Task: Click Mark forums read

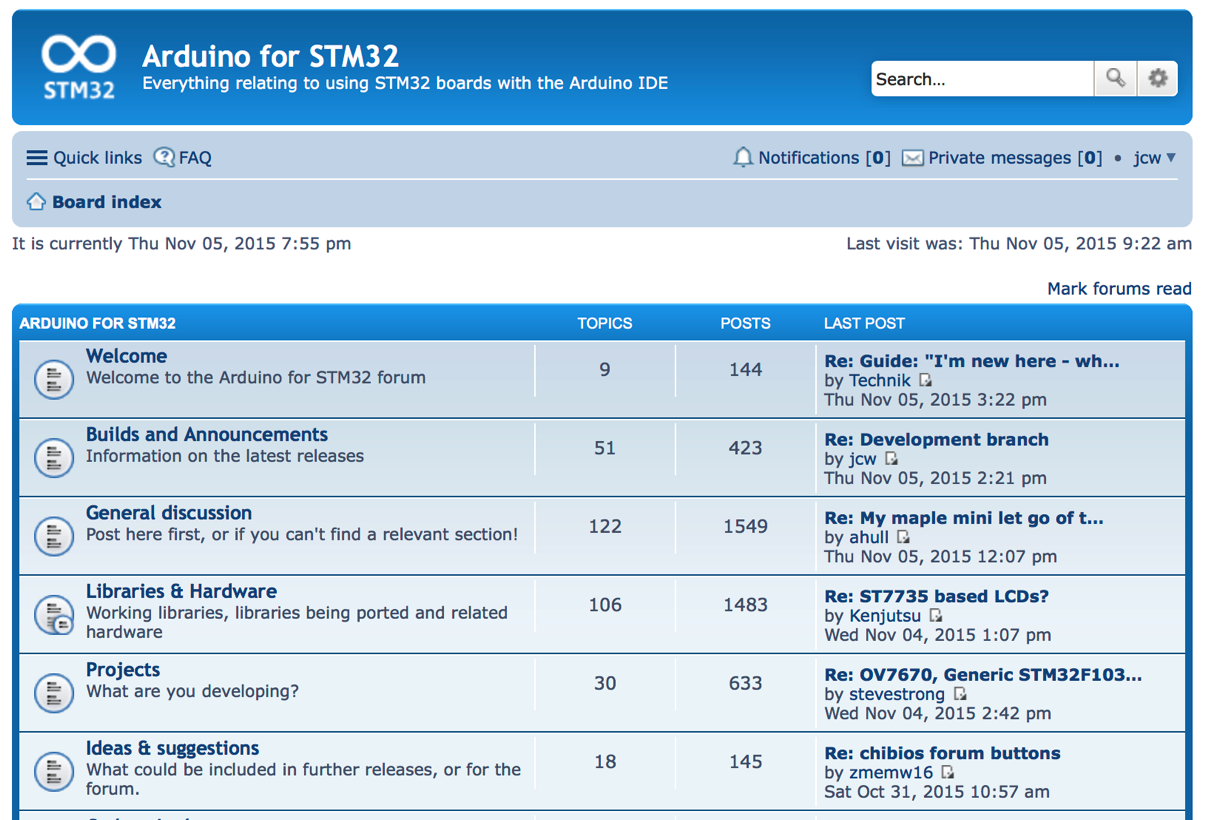Action: (1119, 289)
